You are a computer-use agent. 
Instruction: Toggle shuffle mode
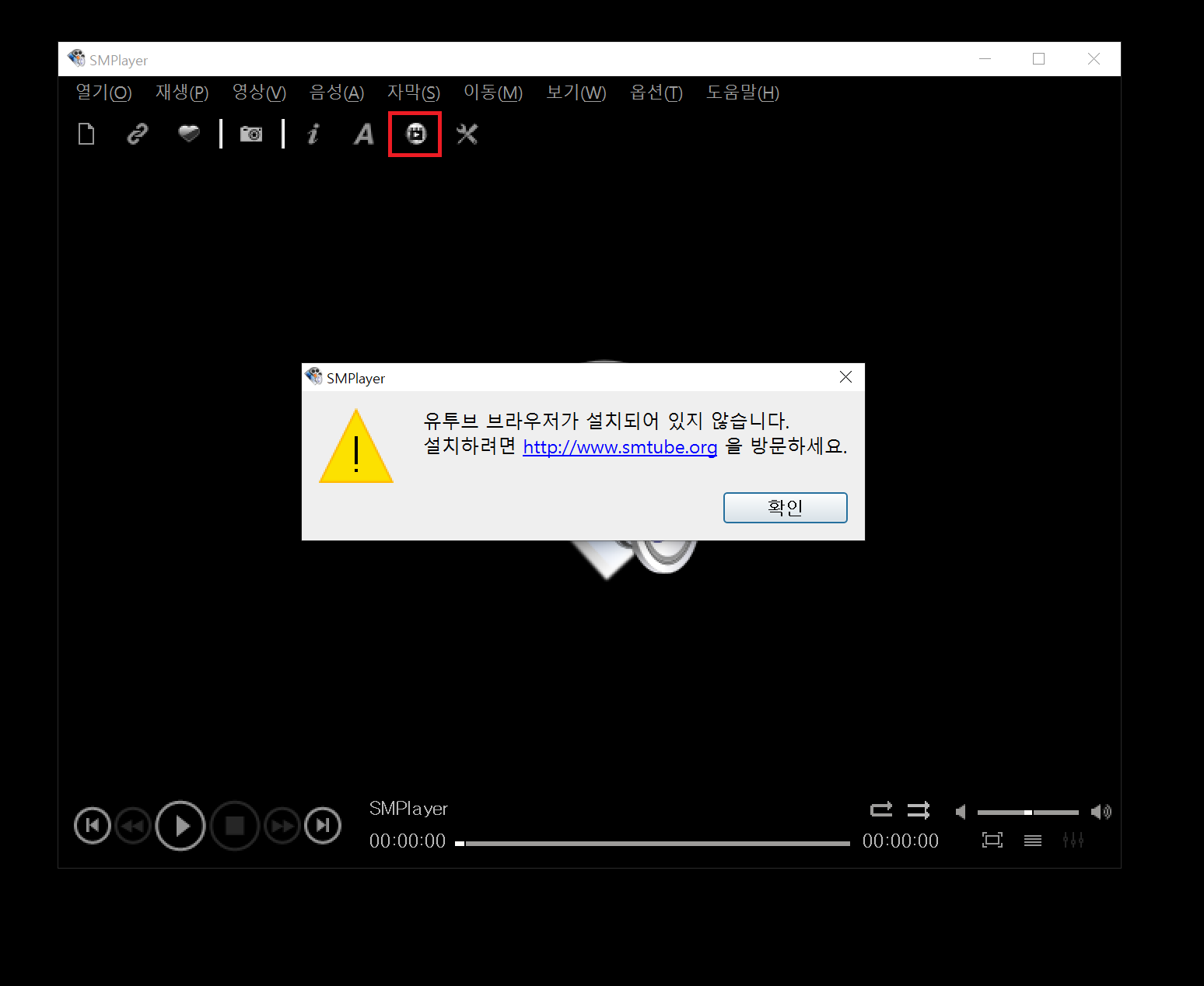coord(918,809)
